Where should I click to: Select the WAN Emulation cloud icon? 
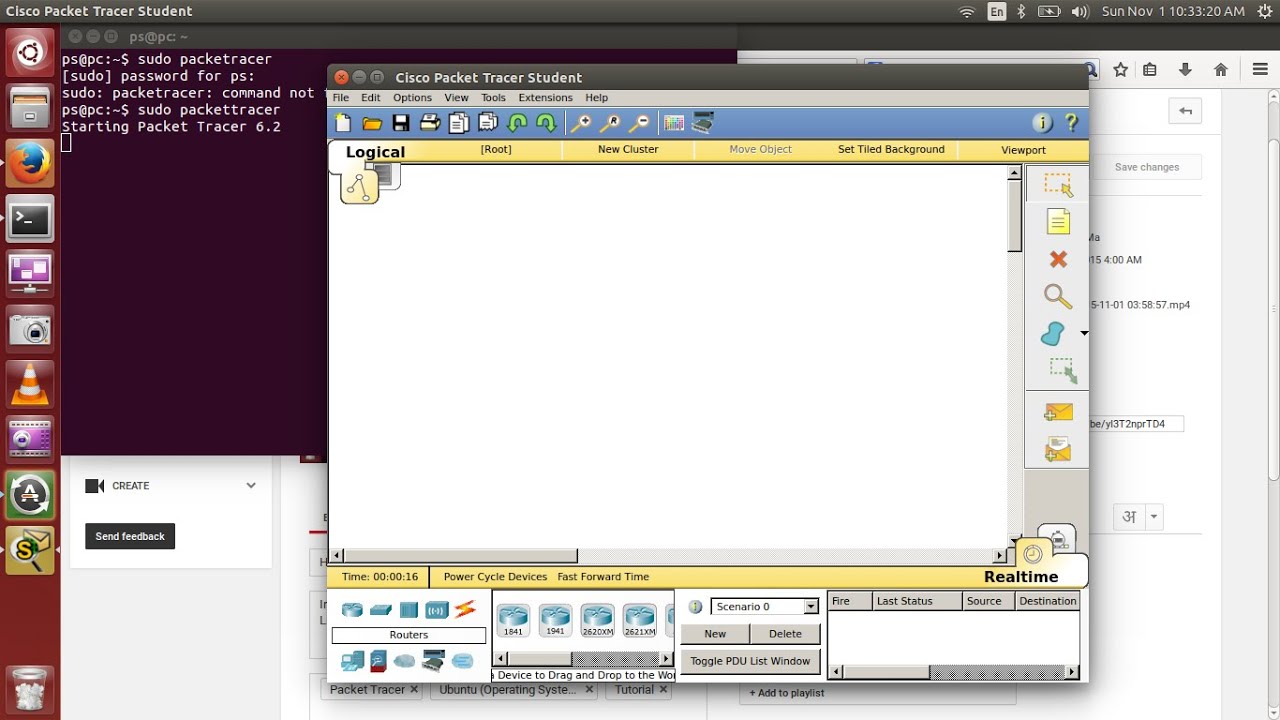404,661
